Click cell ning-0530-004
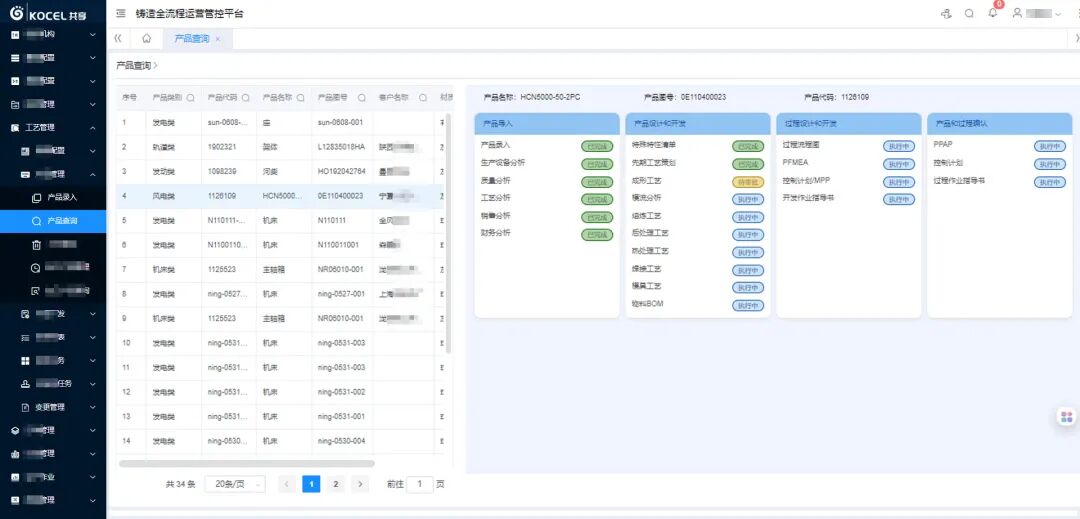The height and width of the screenshot is (519, 1080). click(342, 441)
